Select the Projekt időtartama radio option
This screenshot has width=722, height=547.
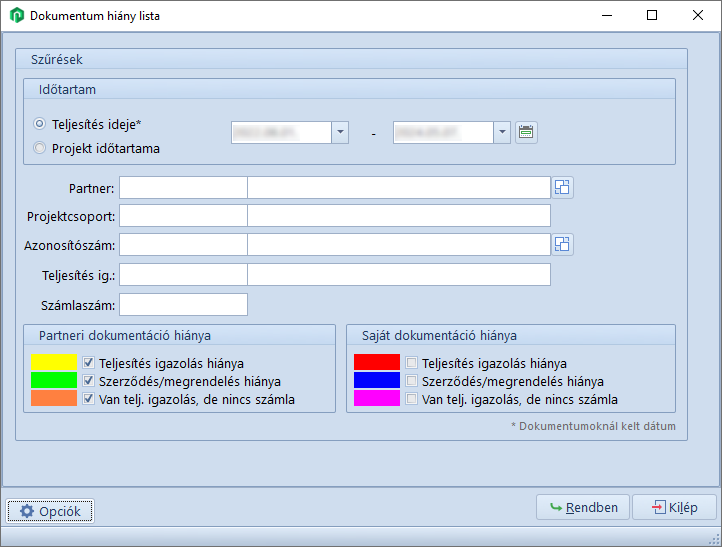pyautogui.click(x=40, y=149)
